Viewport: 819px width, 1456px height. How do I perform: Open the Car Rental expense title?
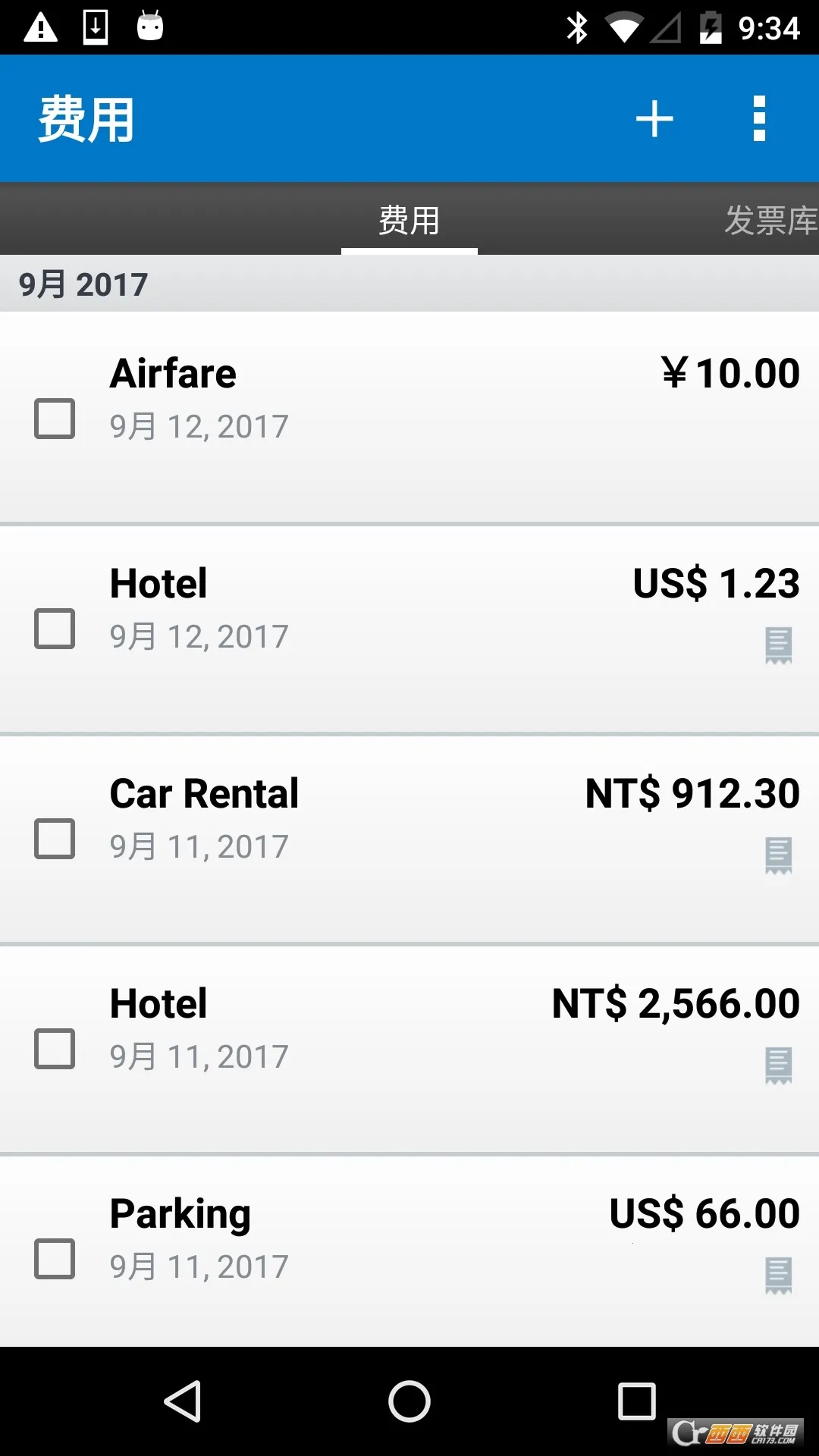coord(204,794)
